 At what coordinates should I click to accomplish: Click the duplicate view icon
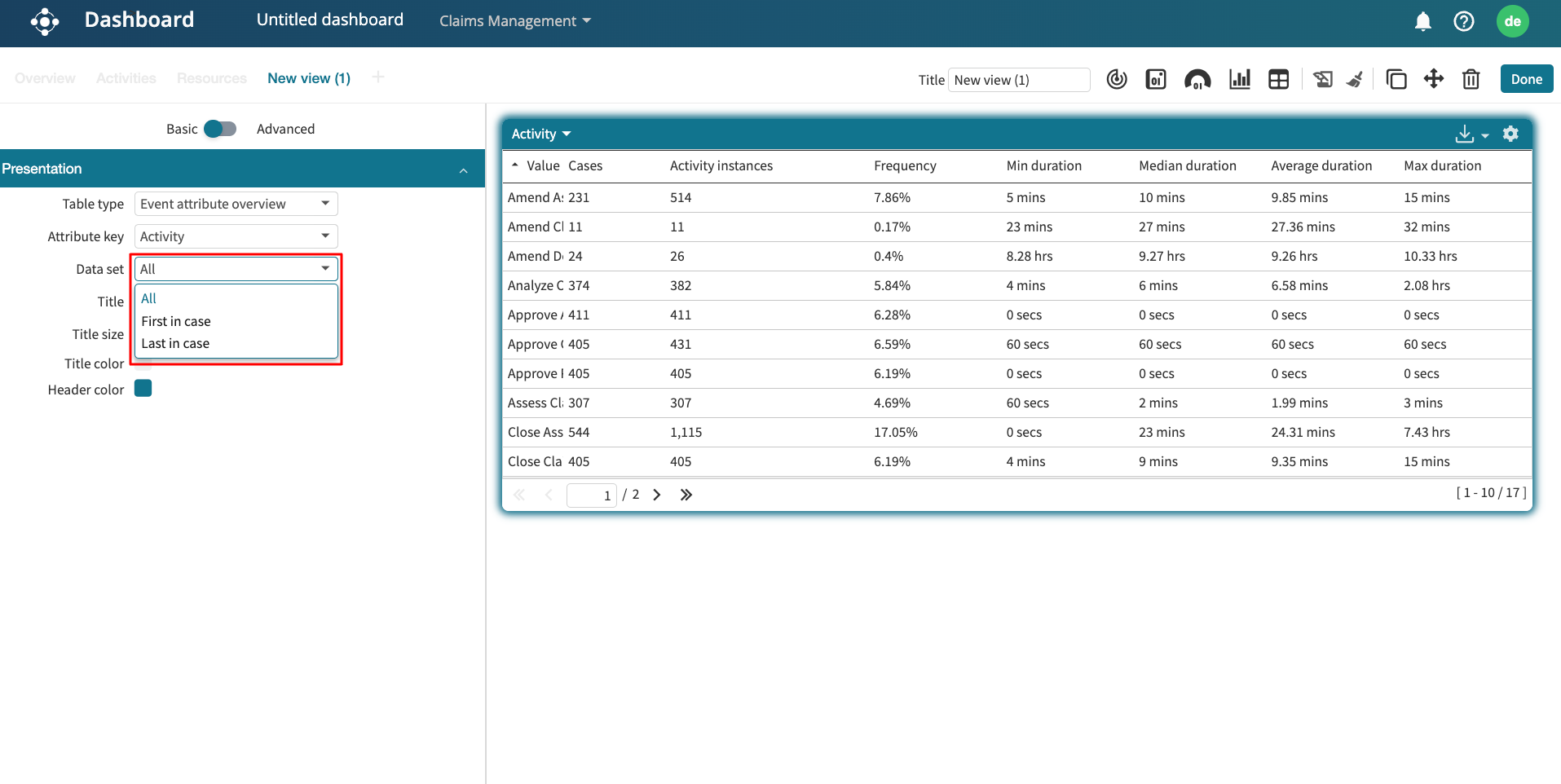pos(1396,79)
